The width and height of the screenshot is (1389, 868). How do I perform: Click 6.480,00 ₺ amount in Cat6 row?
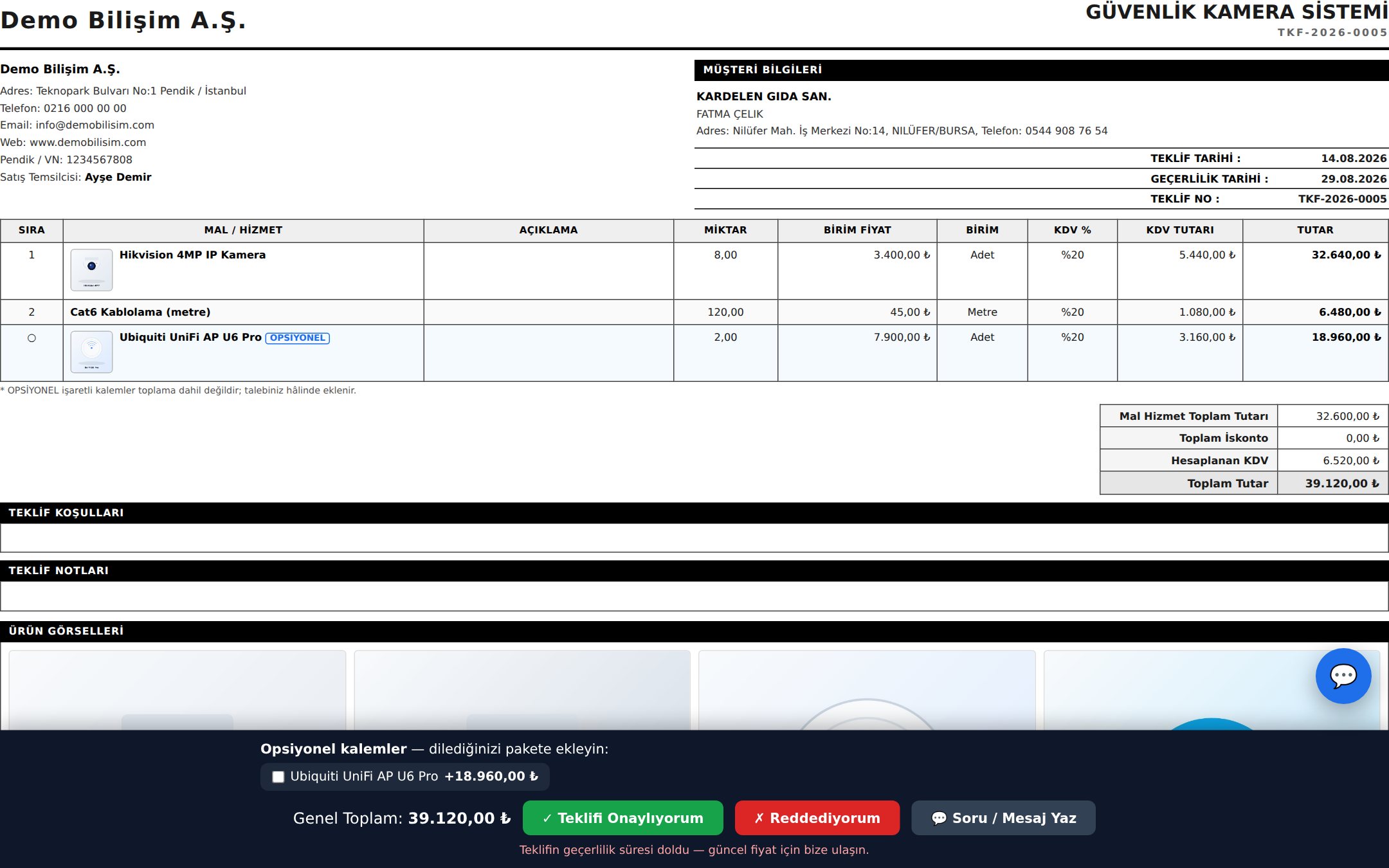click(x=1350, y=312)
